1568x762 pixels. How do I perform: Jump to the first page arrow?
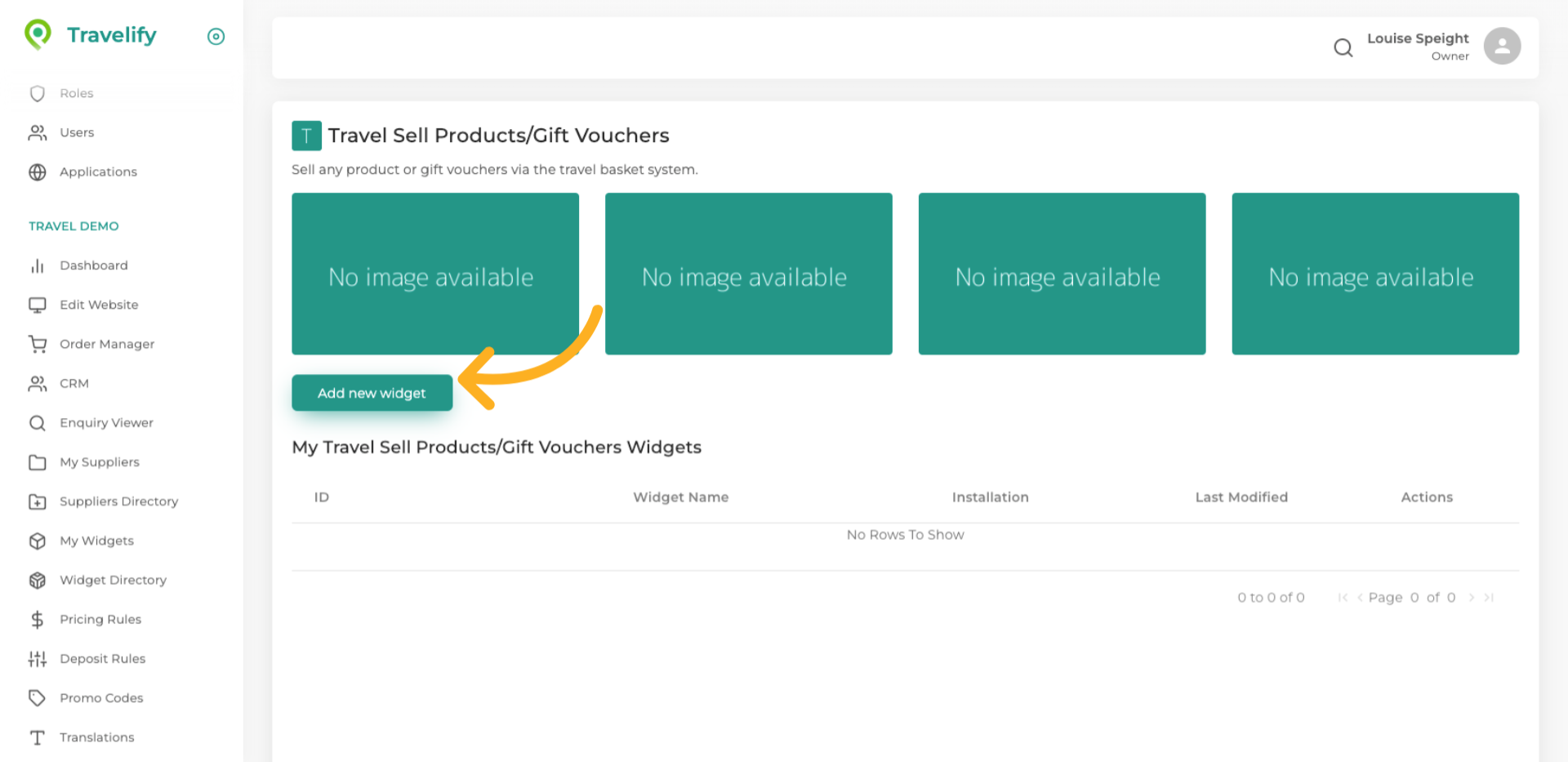click(1342, 598)
